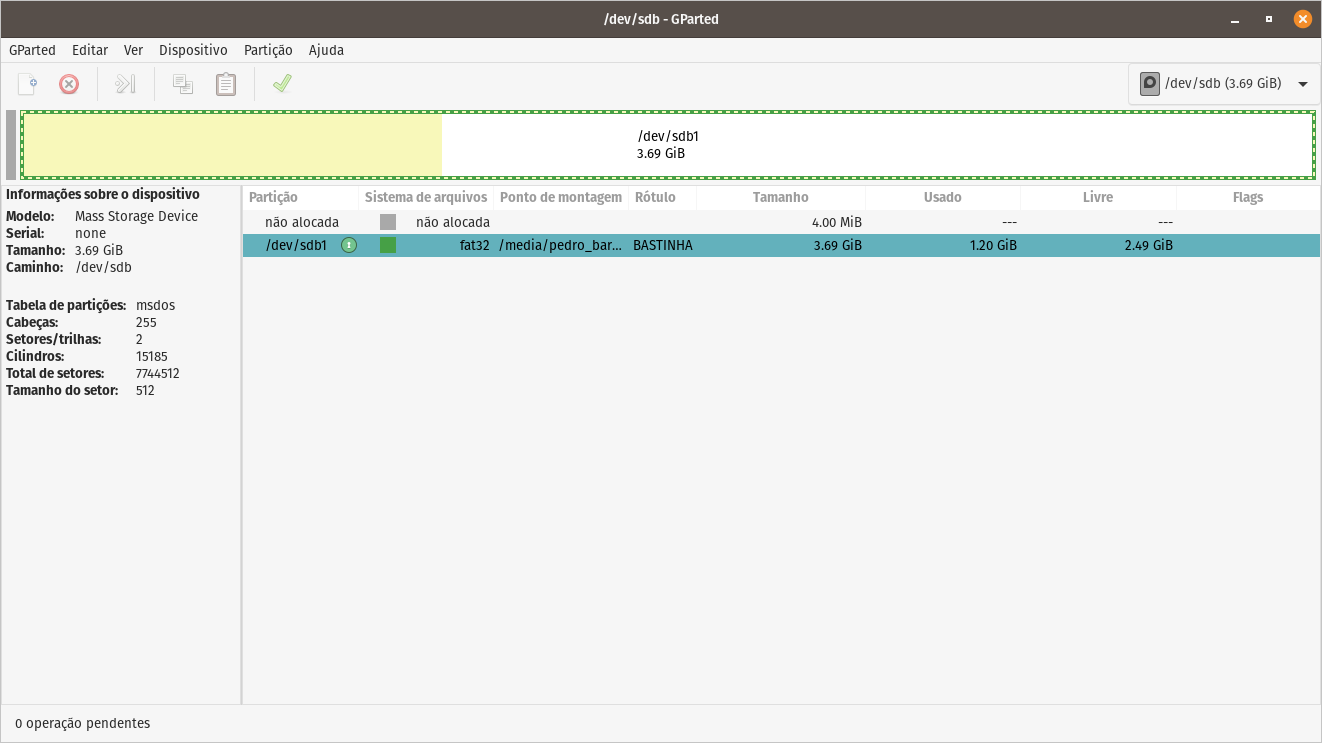Screen dimensions: 1322x743
Task: Click the green fat32 color square
Action: 388,245
